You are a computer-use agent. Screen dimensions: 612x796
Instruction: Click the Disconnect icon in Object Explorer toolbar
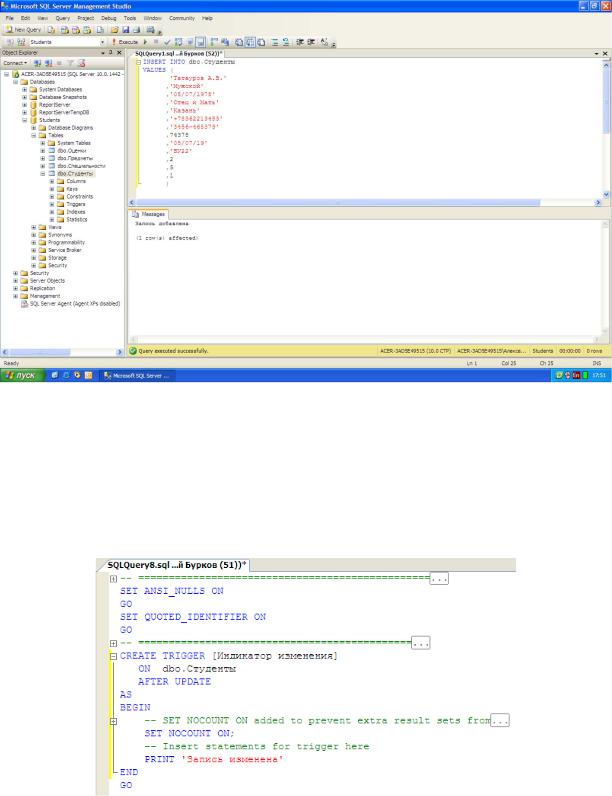tap(48, 63)
